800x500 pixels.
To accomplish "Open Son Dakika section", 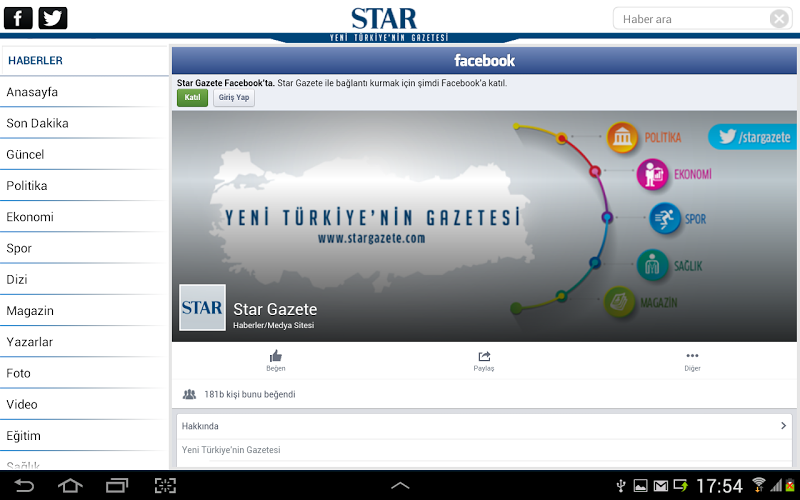I will click(84, 123).
